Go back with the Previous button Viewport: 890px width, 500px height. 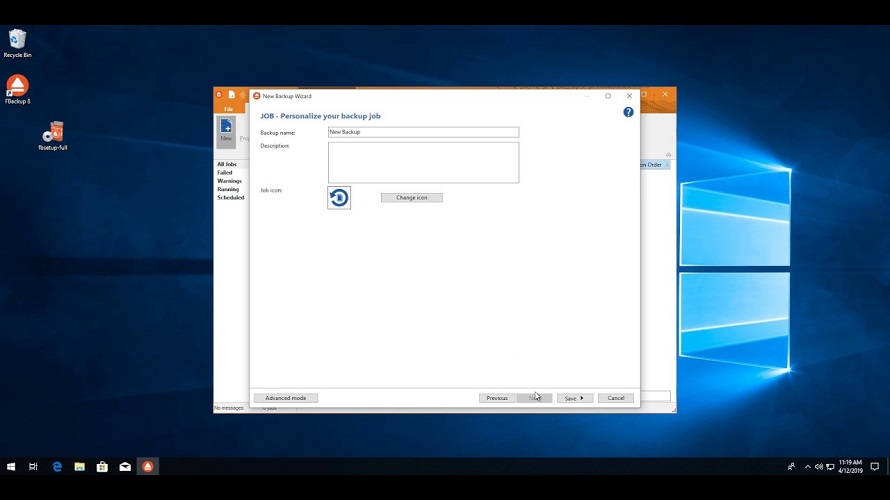click(x=497, y=398)
